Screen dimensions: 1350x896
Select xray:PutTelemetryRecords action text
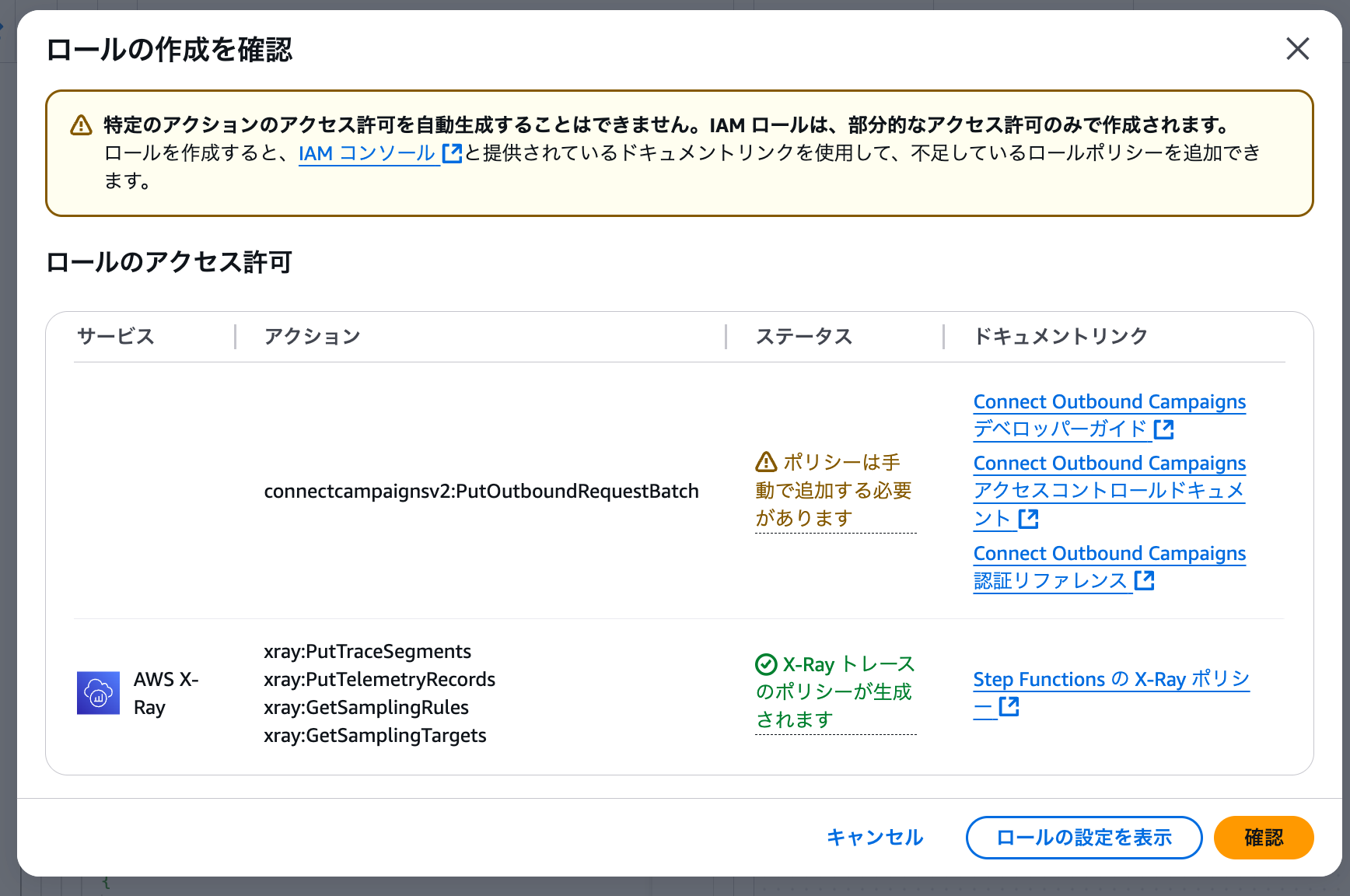(x=379, y=680)
